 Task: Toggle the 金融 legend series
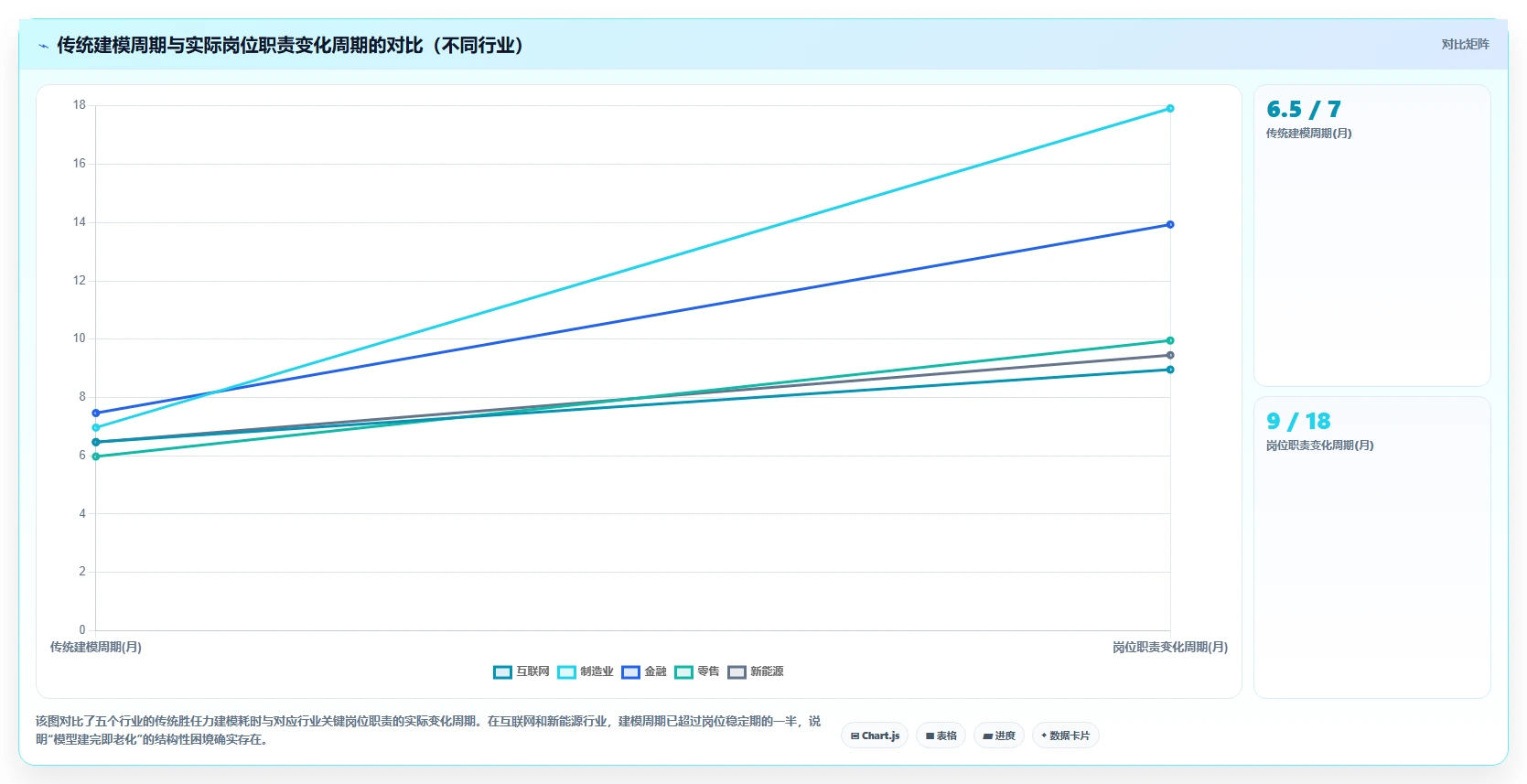pos(644,671)
